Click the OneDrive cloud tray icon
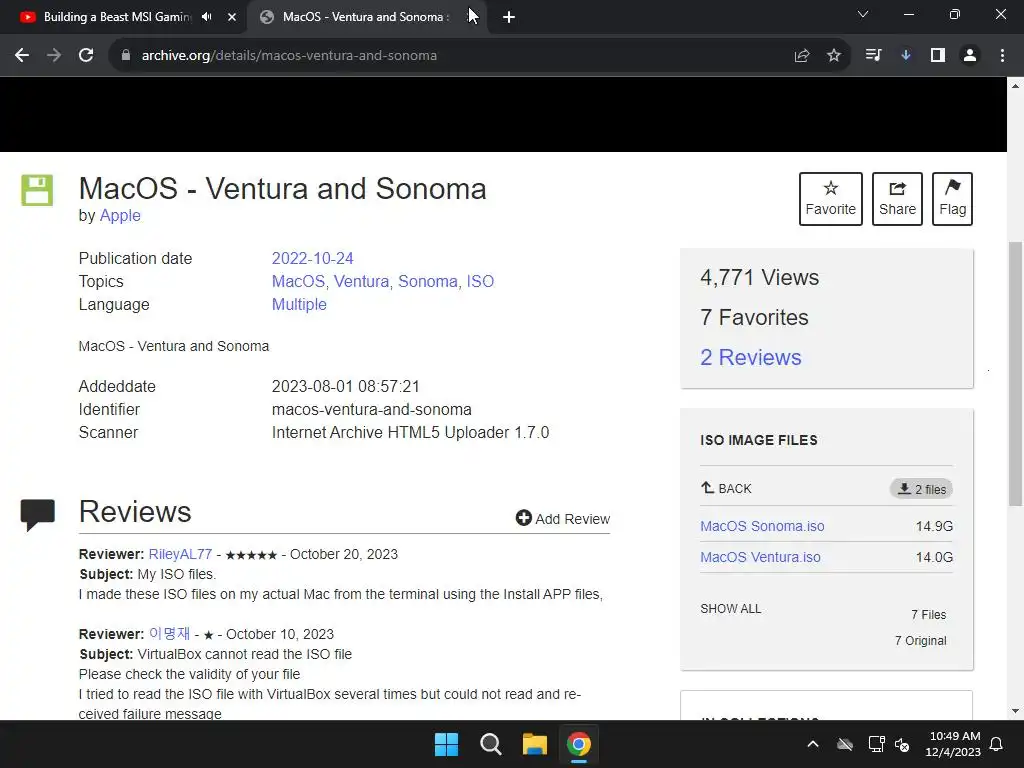The image size is (1024, 768). (845, 744)
